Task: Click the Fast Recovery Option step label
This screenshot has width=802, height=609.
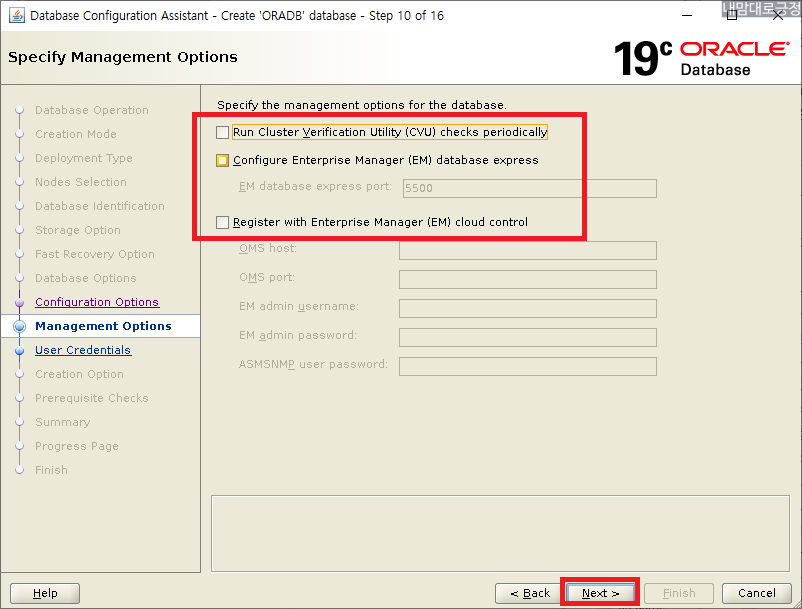Action: 95,255
